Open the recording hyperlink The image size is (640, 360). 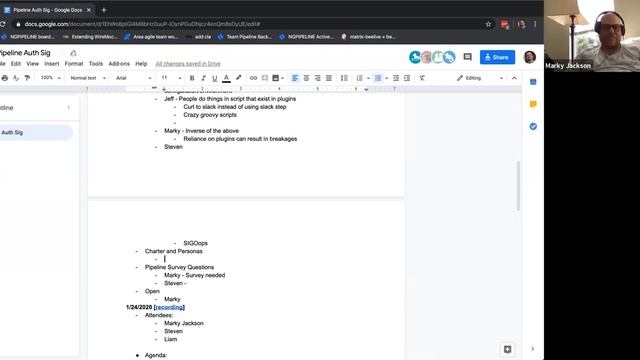[169, 307]
